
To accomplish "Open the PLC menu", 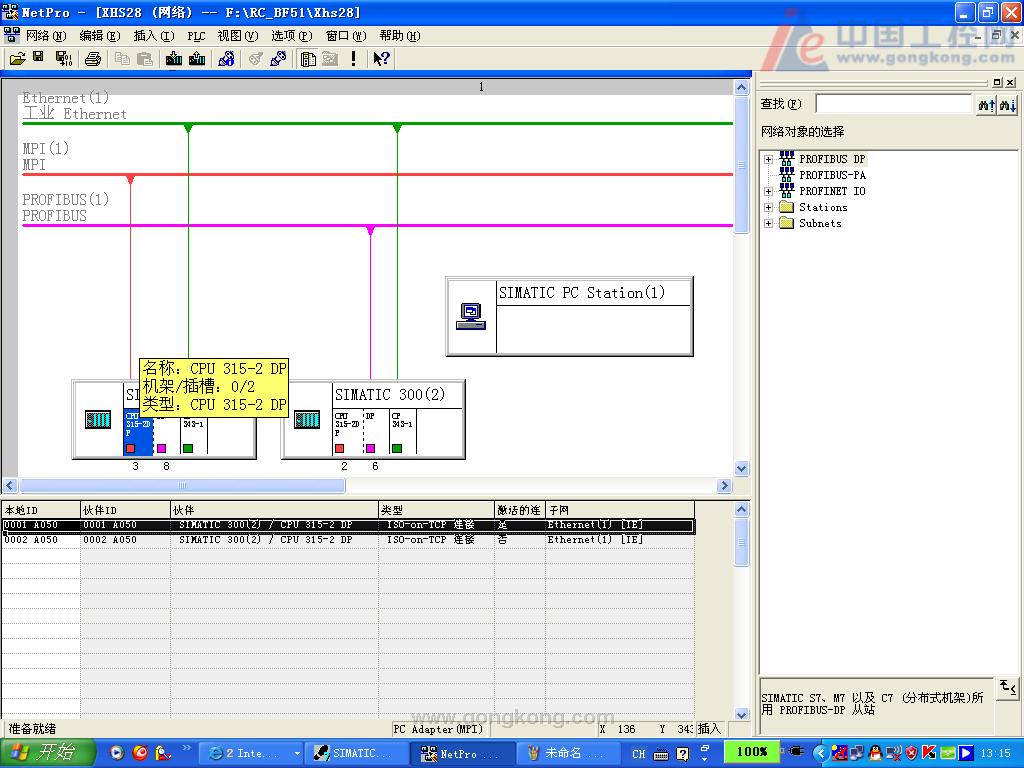I will tap(196, 36).
